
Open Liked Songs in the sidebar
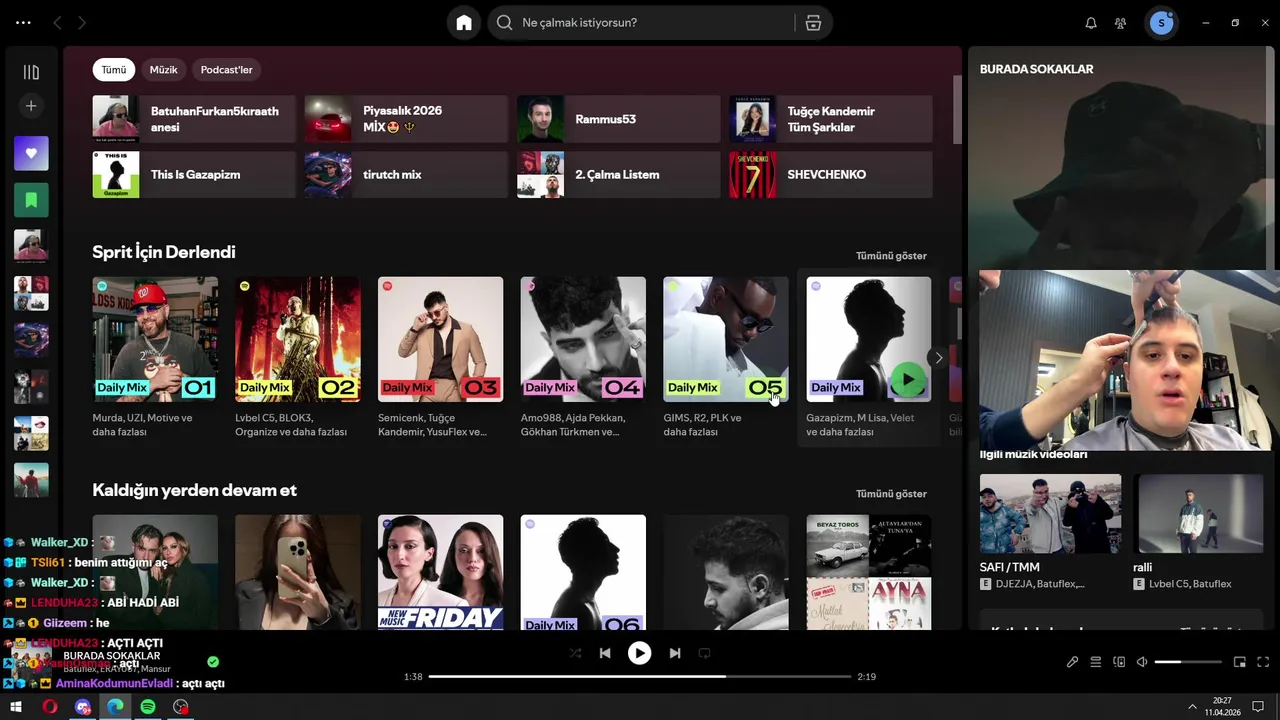(x=31, y=153)
